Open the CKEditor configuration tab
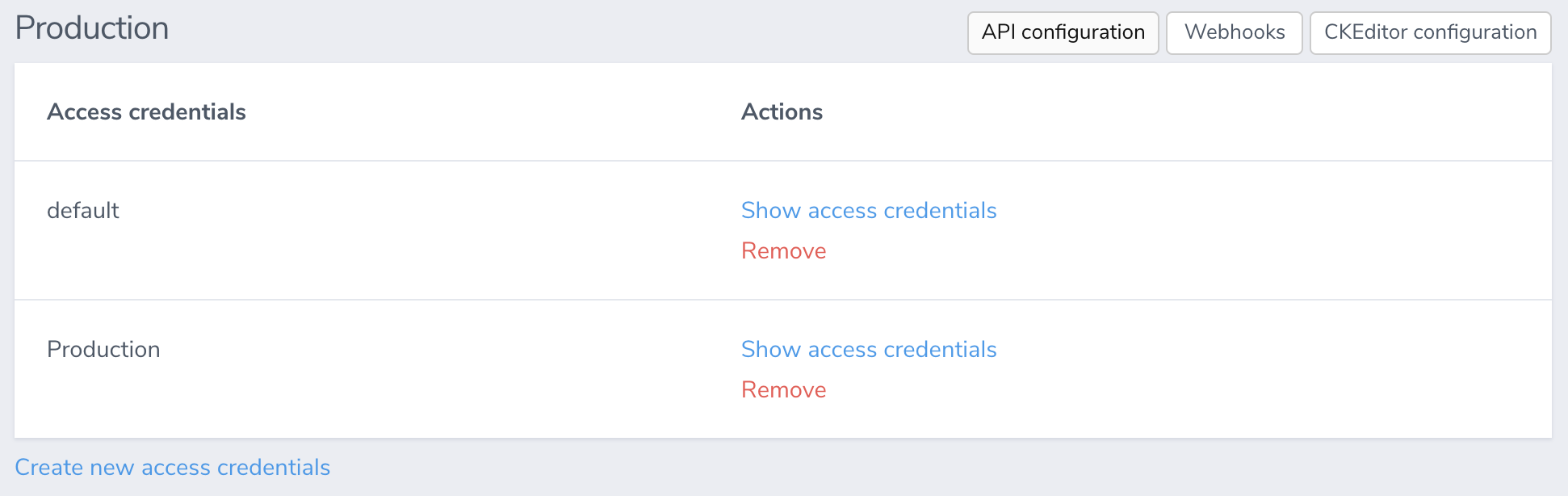The width and height of the screenshot is (1568, 496). (x=1430, y=33)
